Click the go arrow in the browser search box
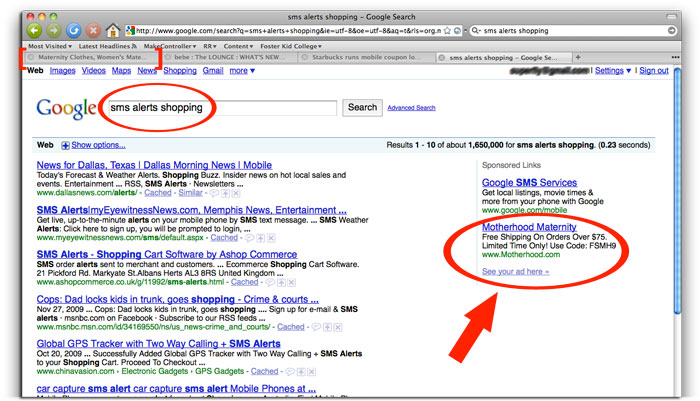700x401 pixels. pyautogui.click(x=671, y=30)
